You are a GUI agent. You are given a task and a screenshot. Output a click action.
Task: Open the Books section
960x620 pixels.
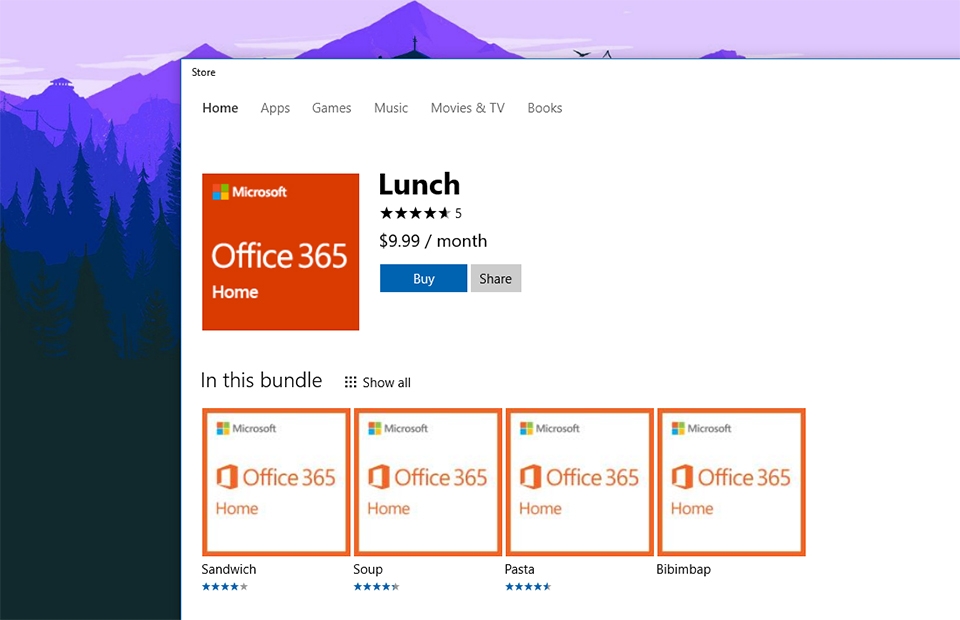coord(544,107)
